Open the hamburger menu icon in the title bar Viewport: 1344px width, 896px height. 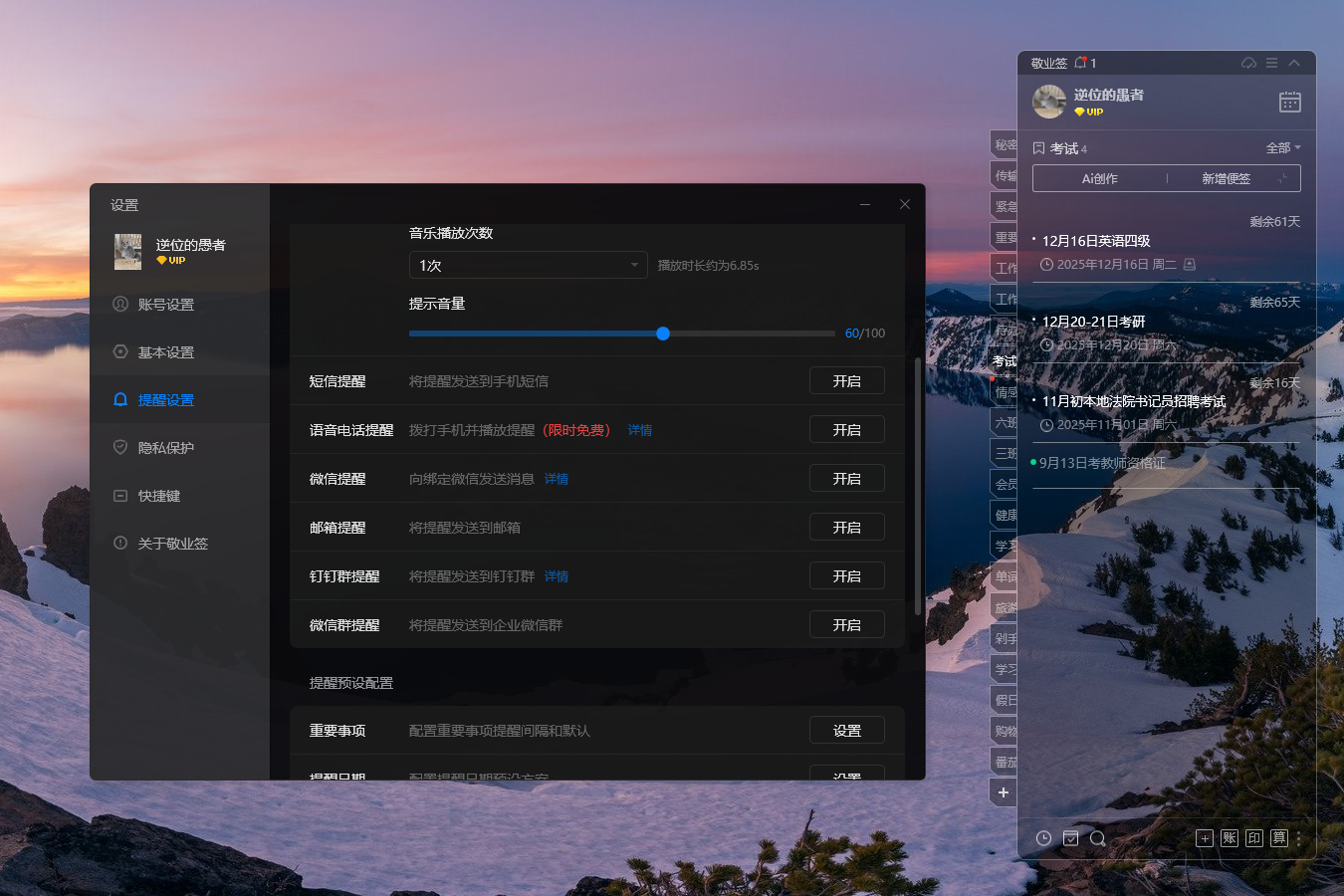click(1271, 63)
